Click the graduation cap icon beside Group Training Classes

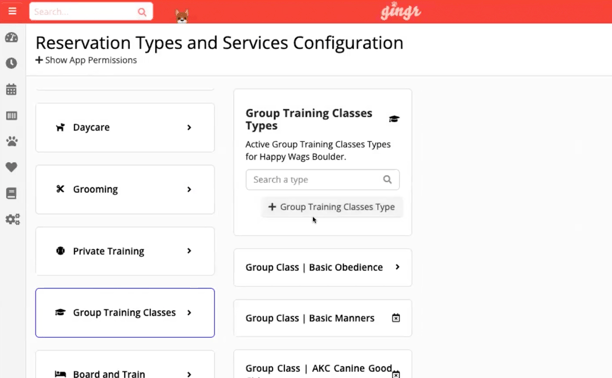[x=60, y=312]
